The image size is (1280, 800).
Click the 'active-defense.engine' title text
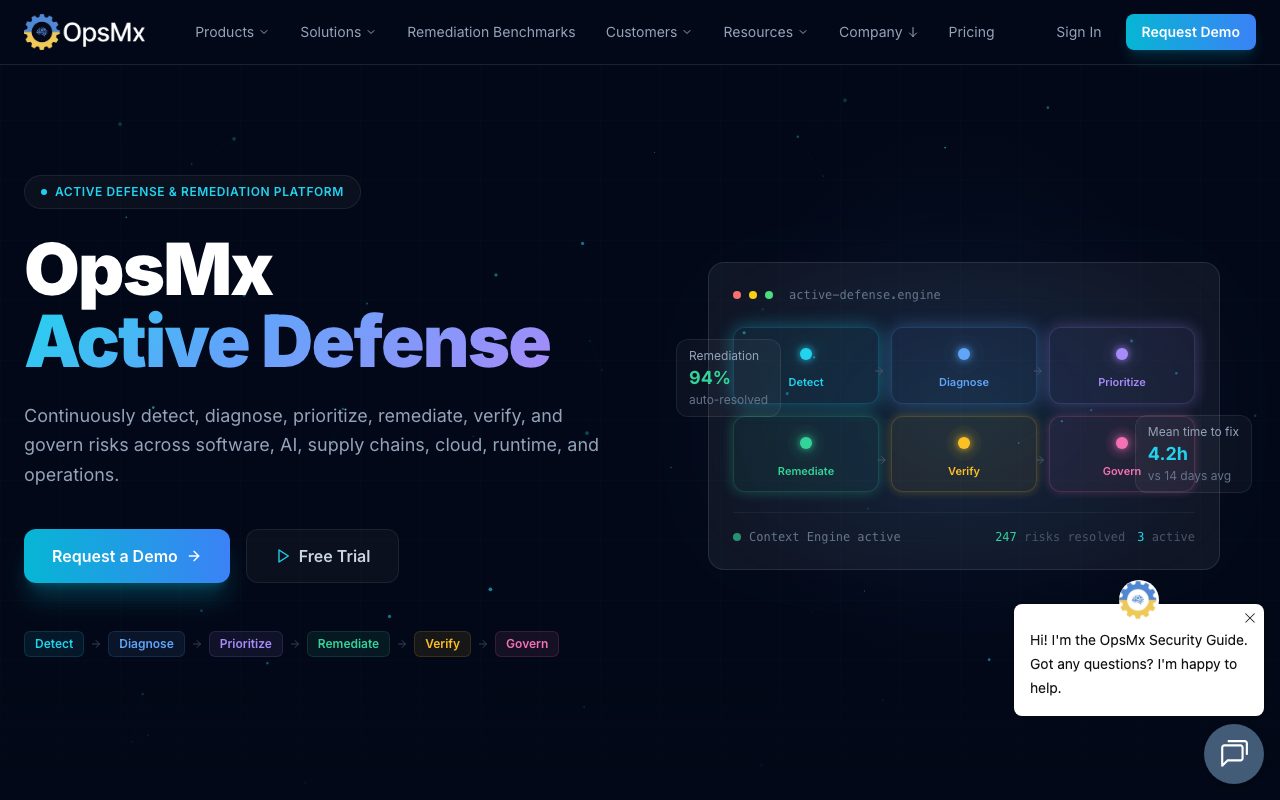[x=865, y=295]
